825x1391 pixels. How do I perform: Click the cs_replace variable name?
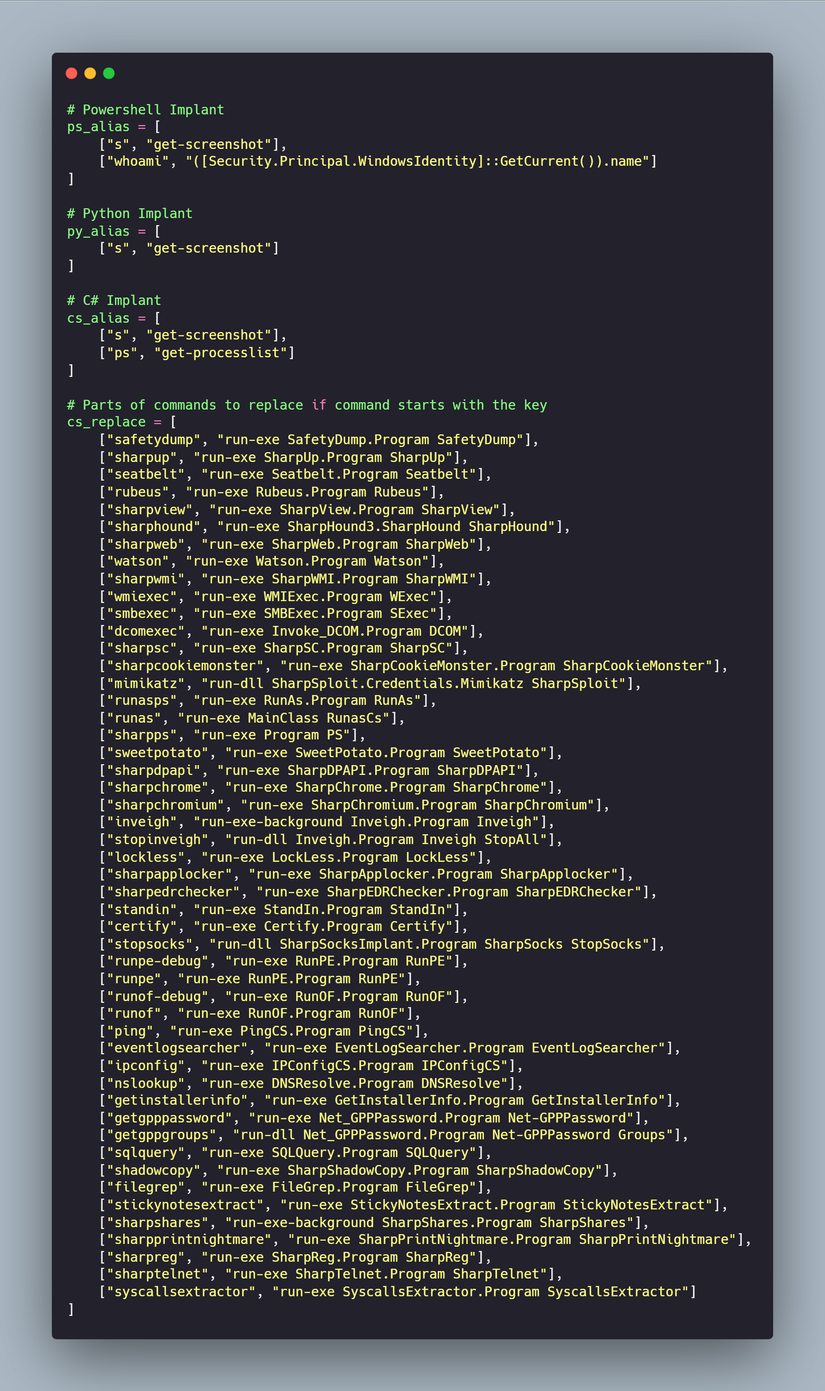point(106,422)
